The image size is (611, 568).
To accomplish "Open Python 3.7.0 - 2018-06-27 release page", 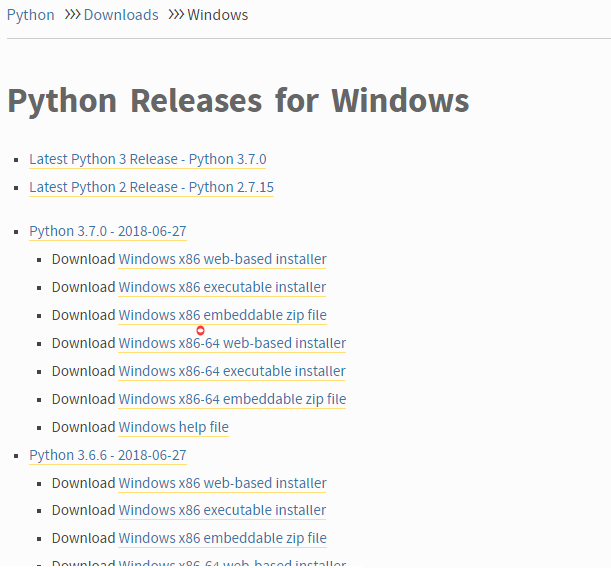I will [108, 231].
